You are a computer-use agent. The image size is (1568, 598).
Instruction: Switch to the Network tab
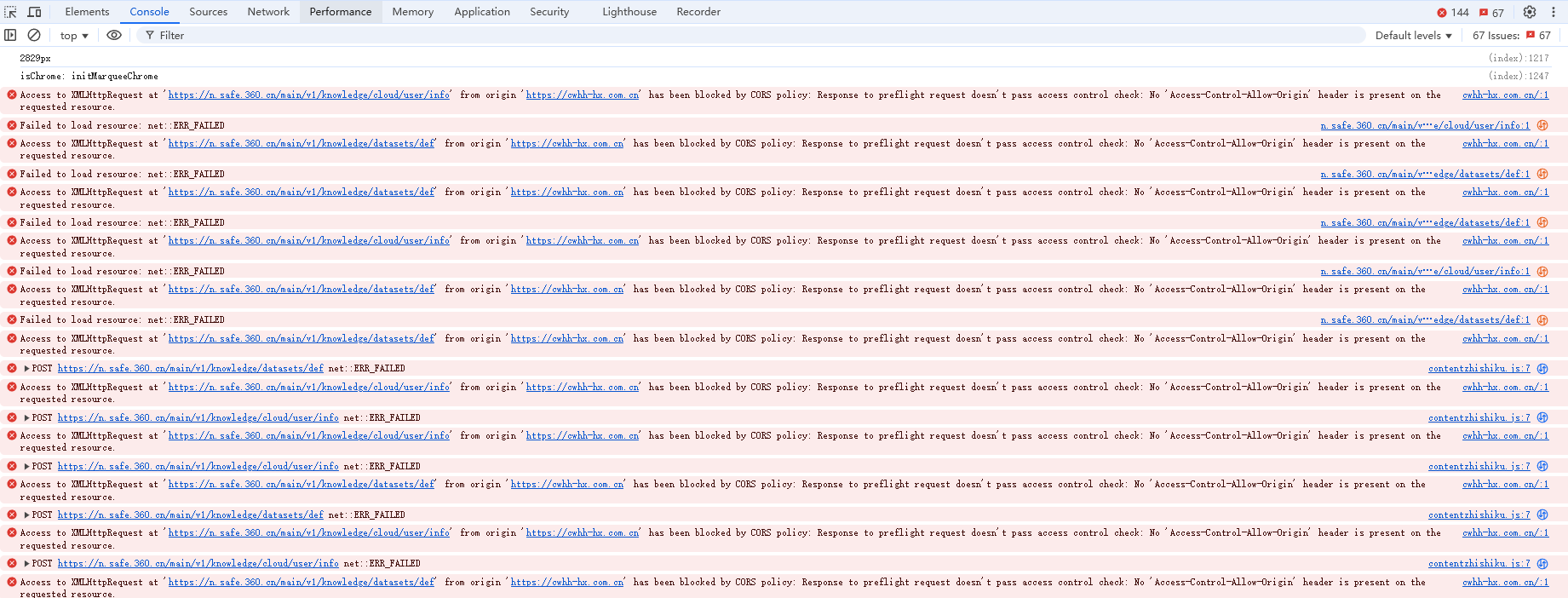268,12
